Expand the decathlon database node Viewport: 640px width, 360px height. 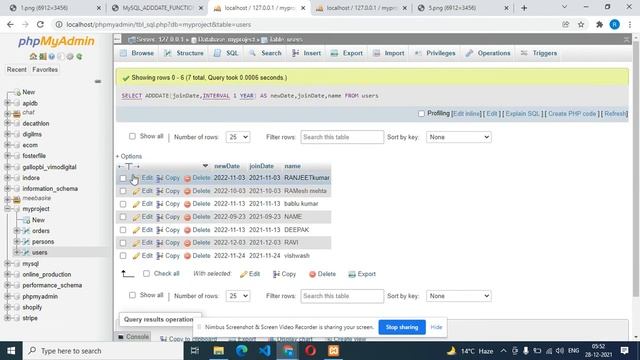(x=7, y=123)
